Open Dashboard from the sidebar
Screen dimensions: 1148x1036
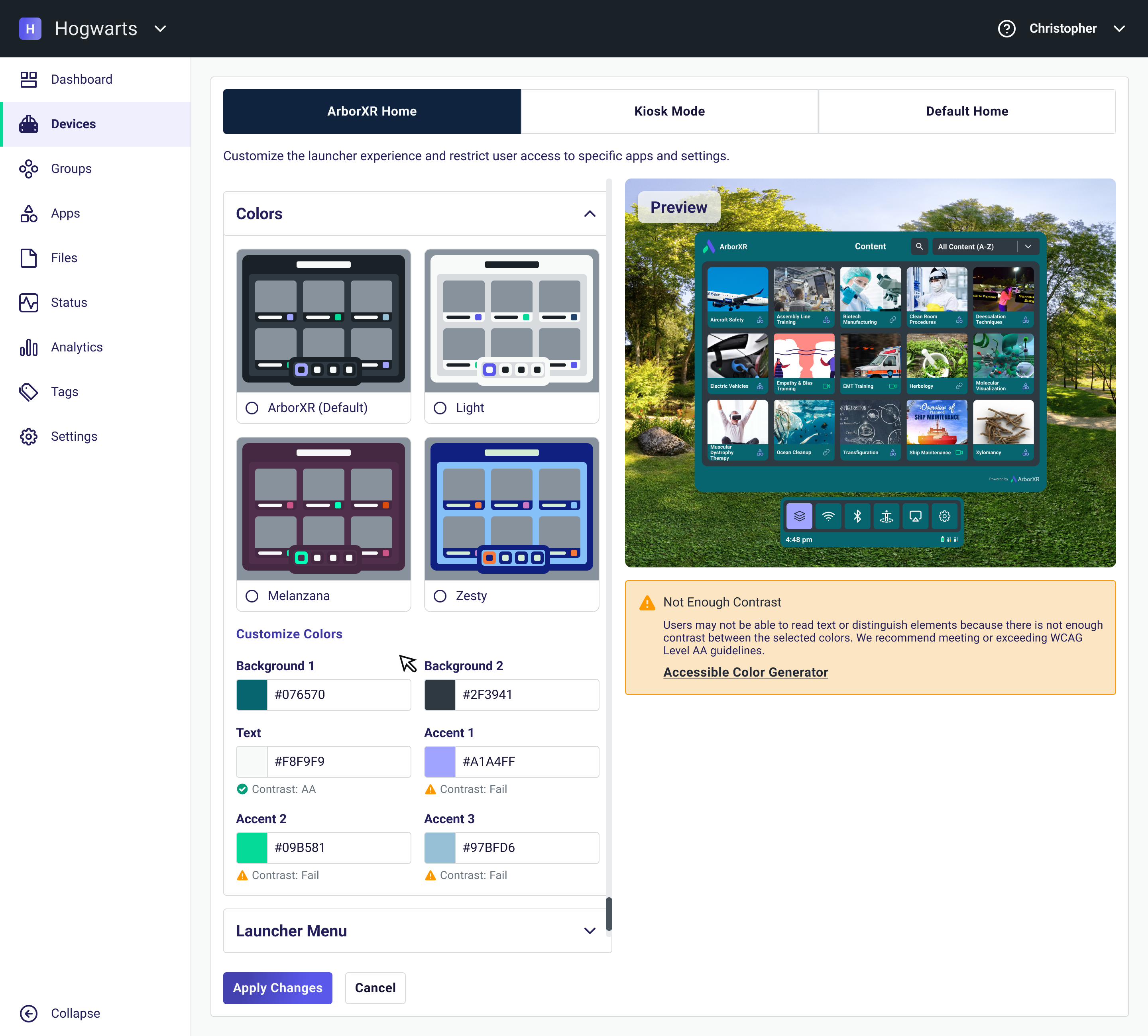(x=95, y=79)
